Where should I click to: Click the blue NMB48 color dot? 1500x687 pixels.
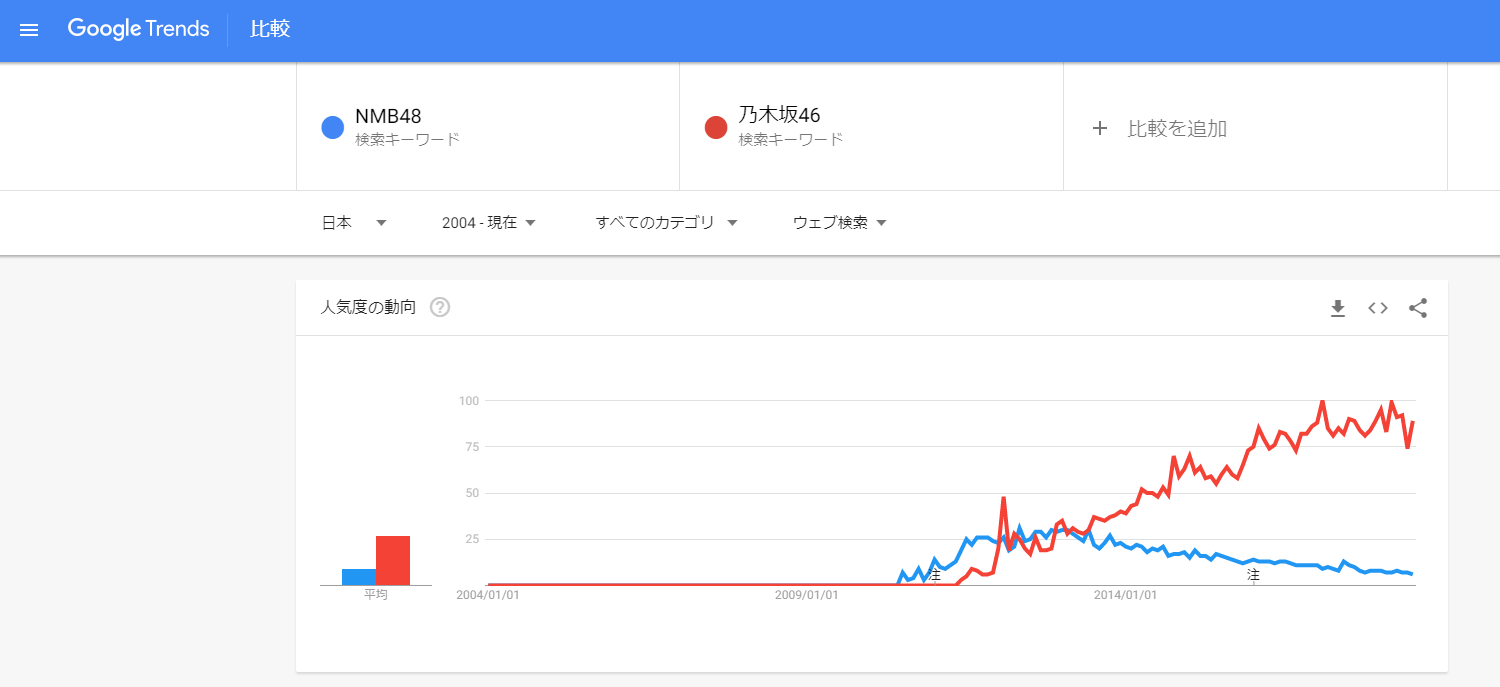click(332, 128)
